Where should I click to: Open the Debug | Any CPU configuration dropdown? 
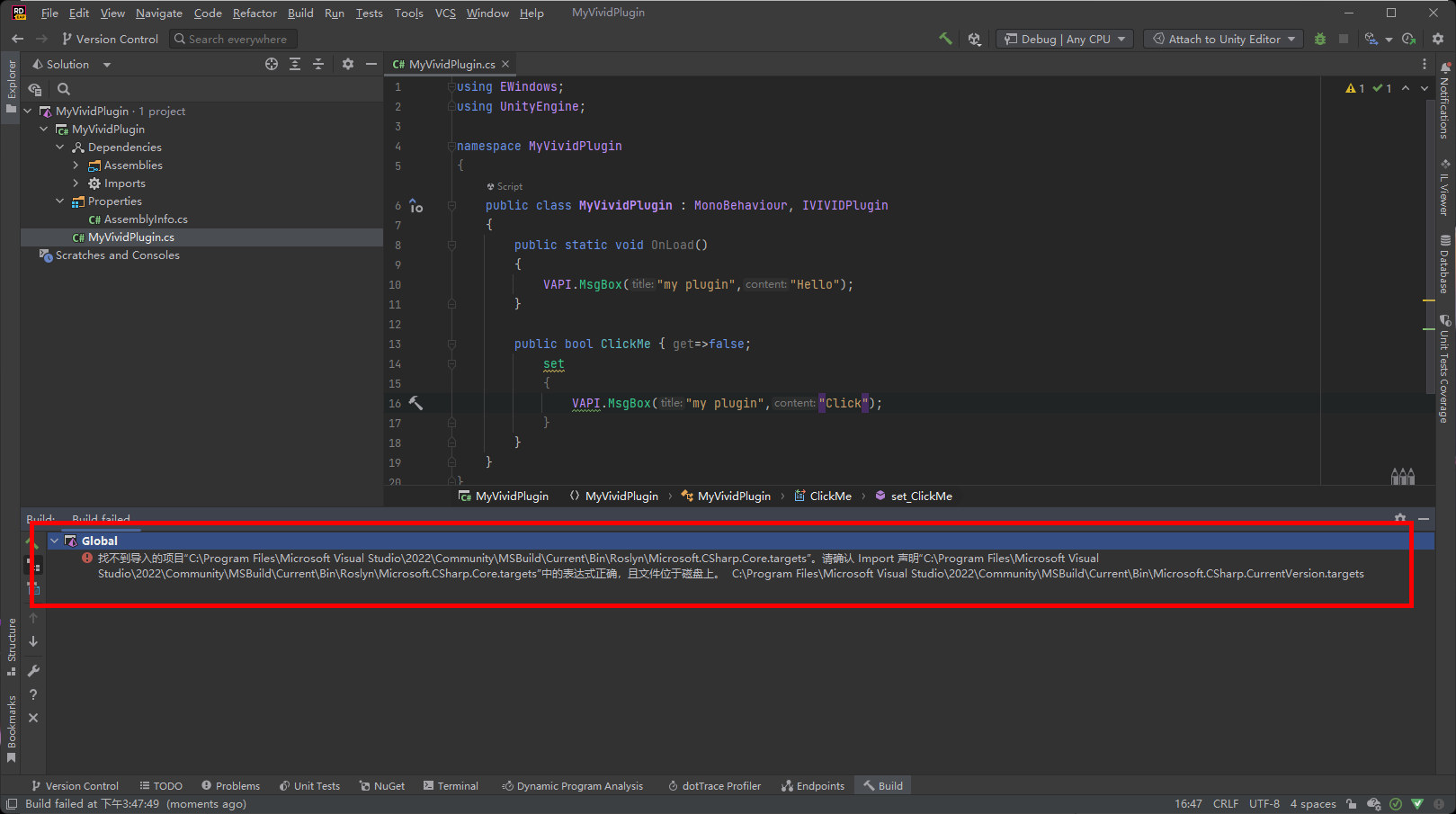pos(1065,39)
